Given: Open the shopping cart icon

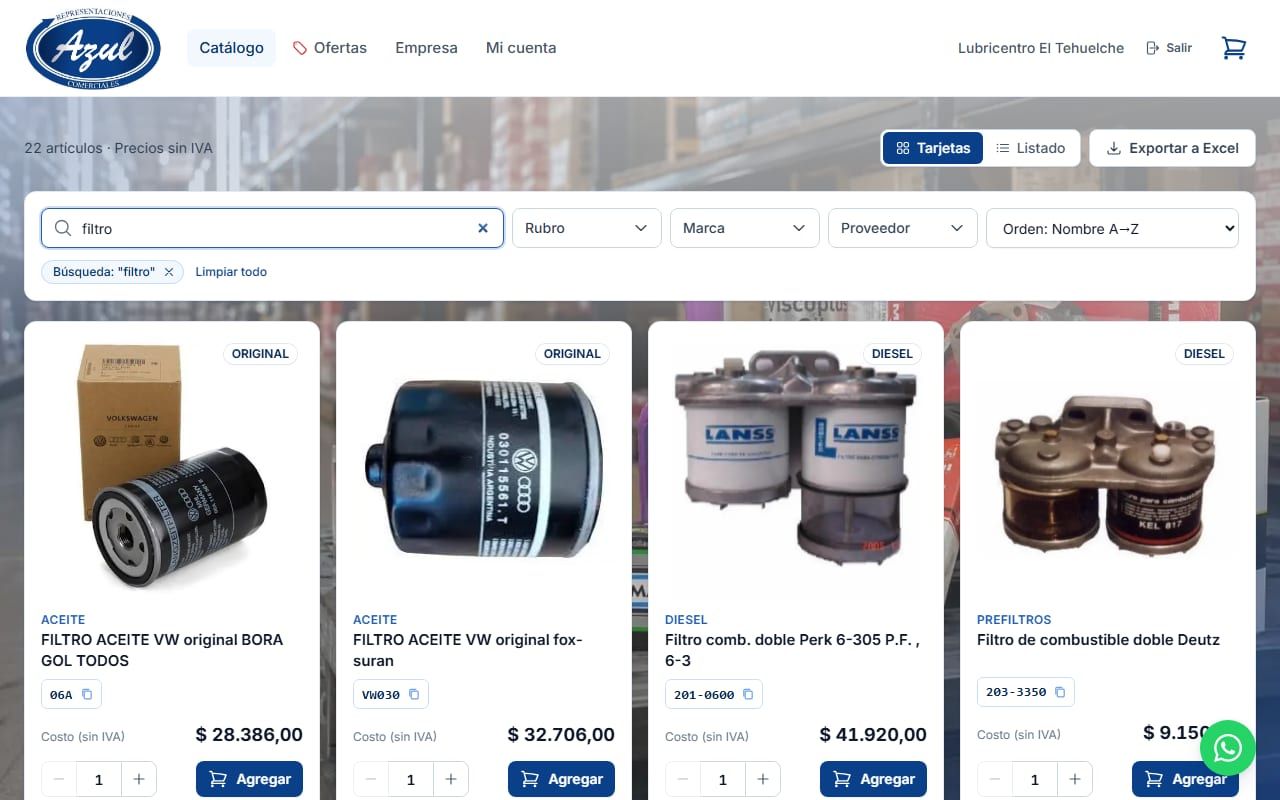Looking at the screenshot, I should click(x=1234, y=48).
